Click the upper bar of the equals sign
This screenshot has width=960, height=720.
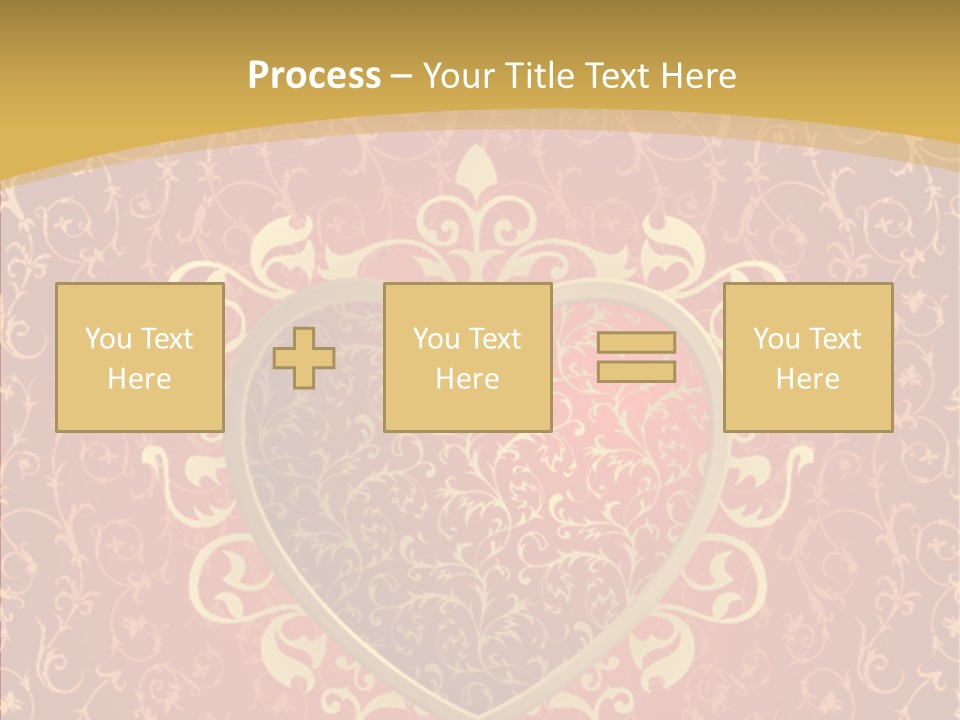(x=636, y=343)
